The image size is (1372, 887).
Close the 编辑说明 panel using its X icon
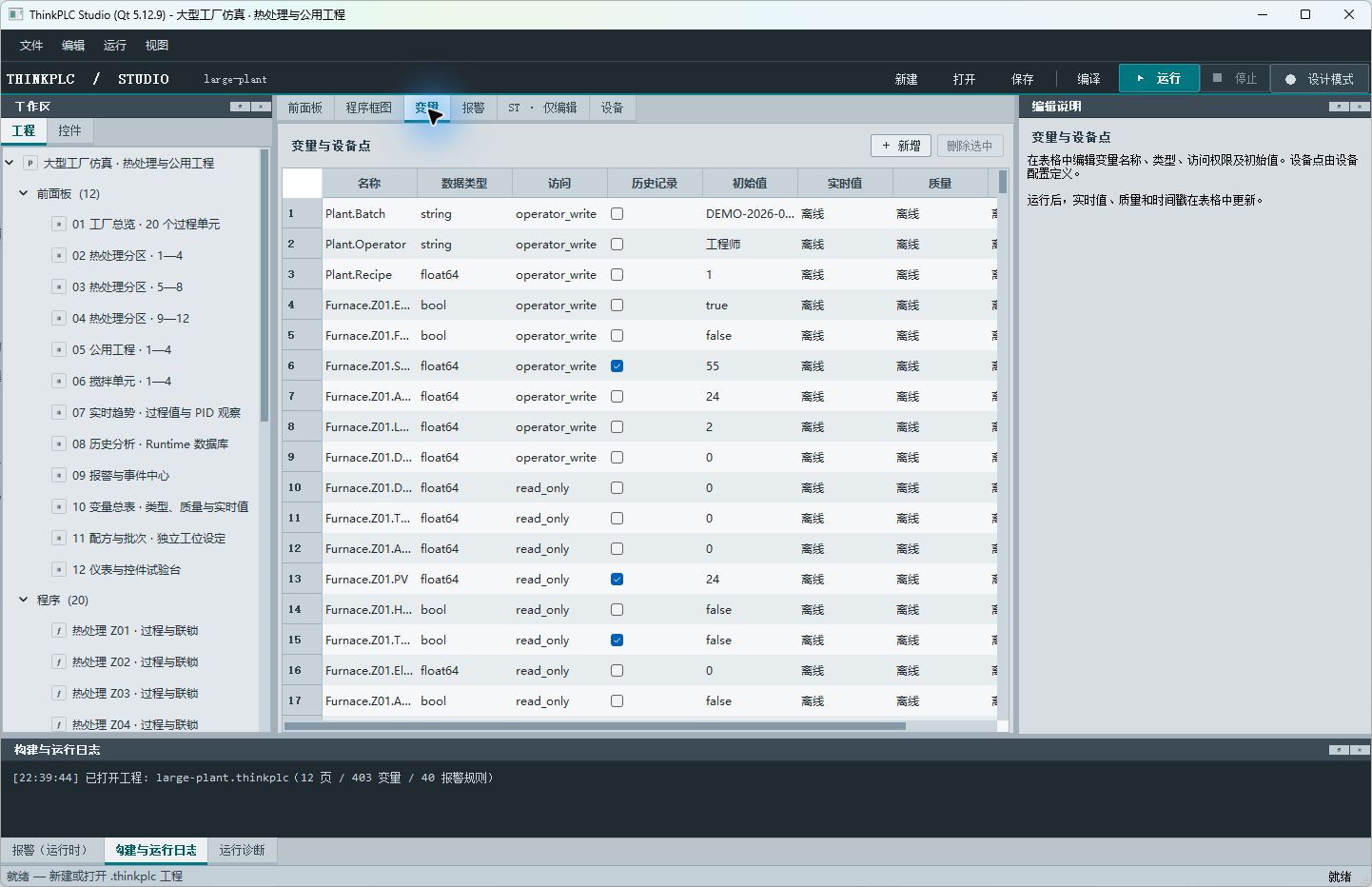(1360, 107)
